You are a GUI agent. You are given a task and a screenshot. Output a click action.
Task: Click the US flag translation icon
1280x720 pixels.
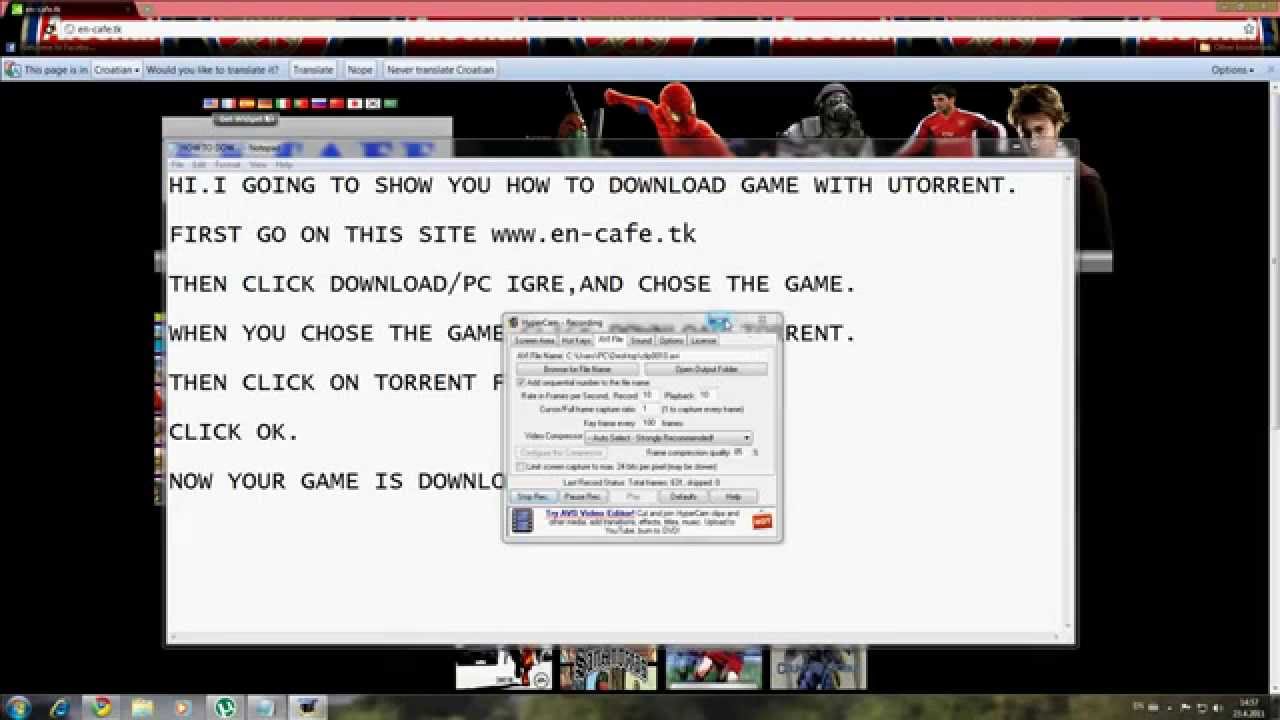pyautogui.click(x=211, y=103)
